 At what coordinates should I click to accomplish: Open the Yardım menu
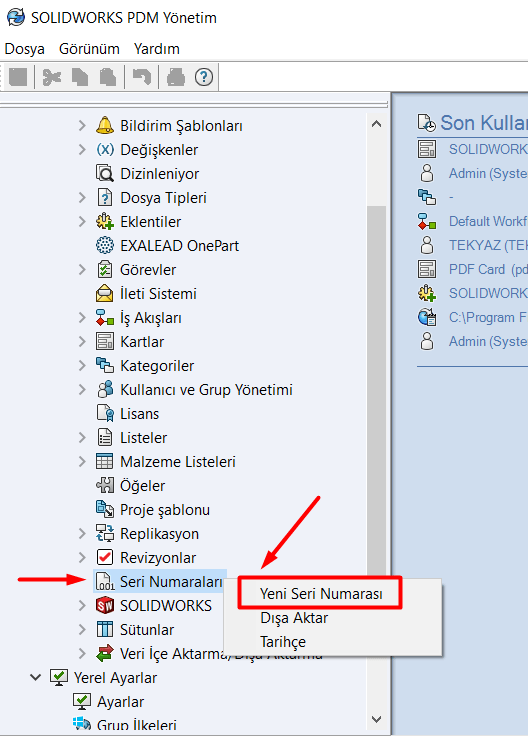[x=157, y=49]
